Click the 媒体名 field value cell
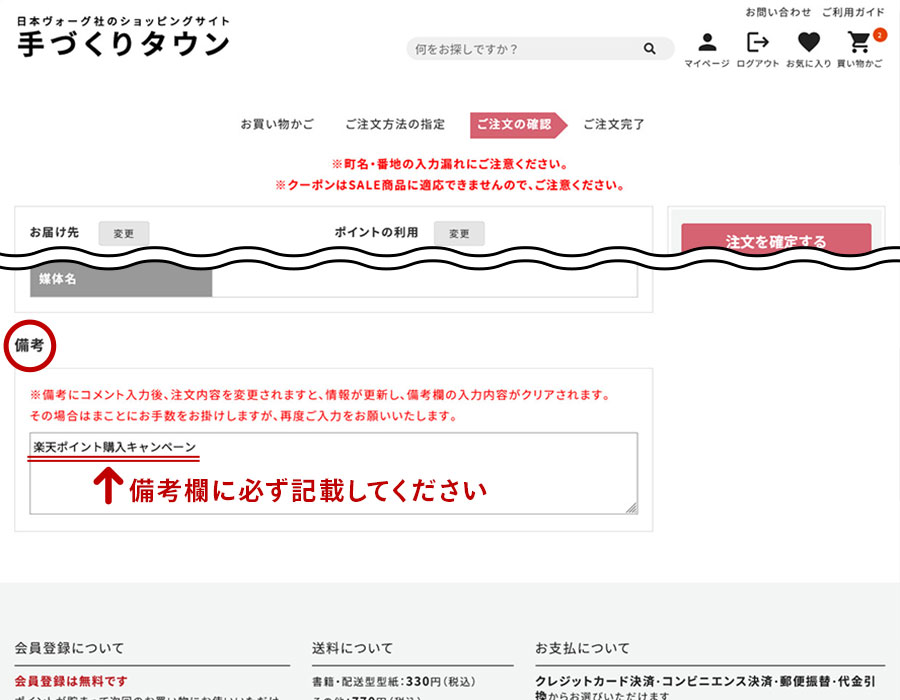This screenshot has width=900, height=700. click(424, 281)
